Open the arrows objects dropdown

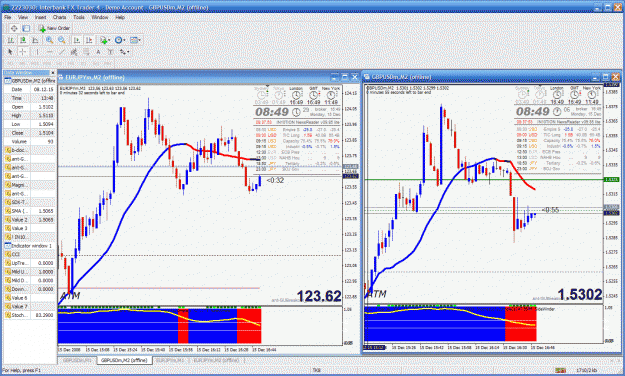124,52
